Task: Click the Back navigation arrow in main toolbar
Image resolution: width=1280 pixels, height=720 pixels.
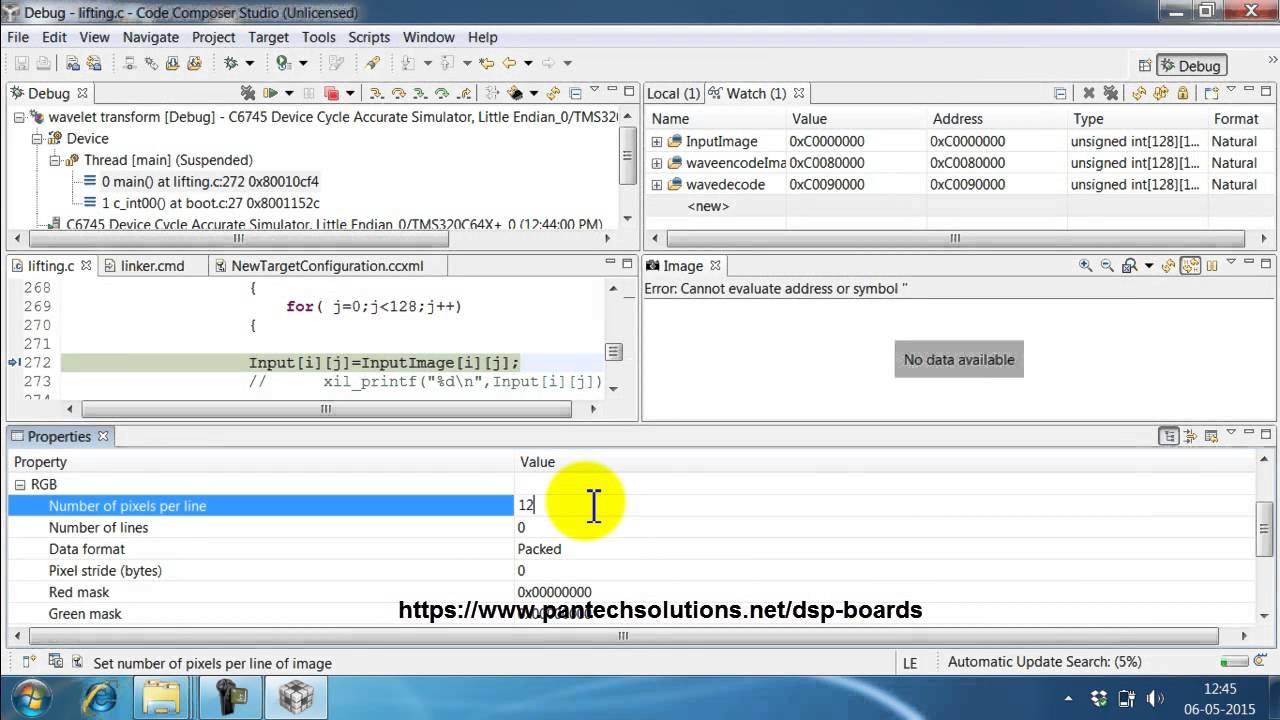Action: (509, 63)
